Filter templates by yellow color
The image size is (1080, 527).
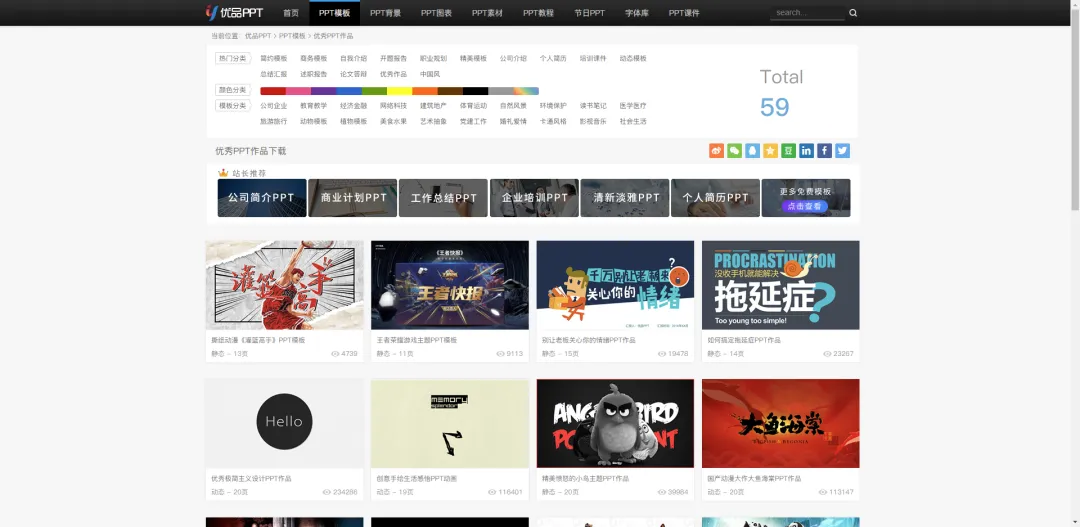tap(399, 91)
